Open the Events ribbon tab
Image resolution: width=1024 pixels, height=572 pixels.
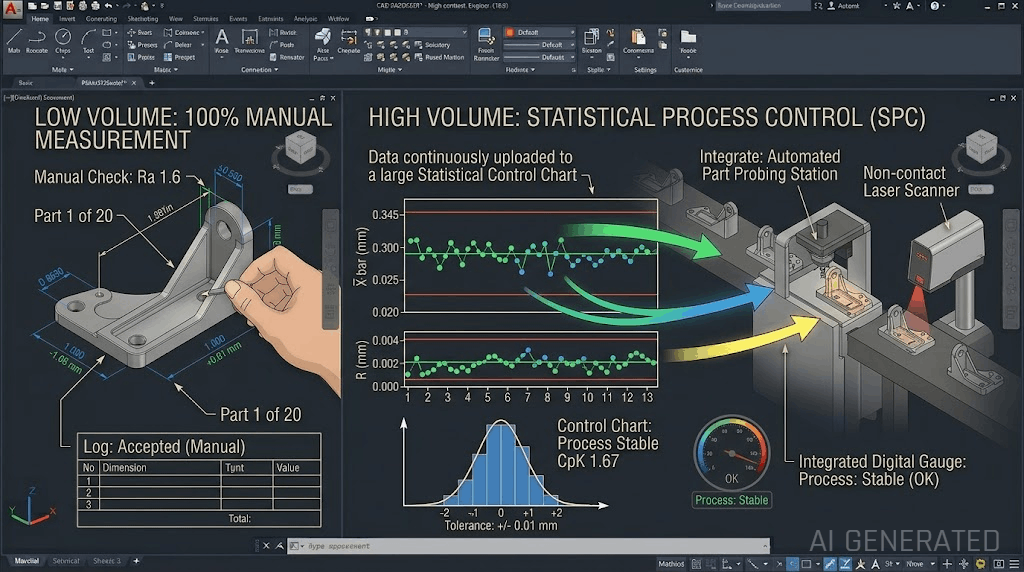click(x=238, y=19)
